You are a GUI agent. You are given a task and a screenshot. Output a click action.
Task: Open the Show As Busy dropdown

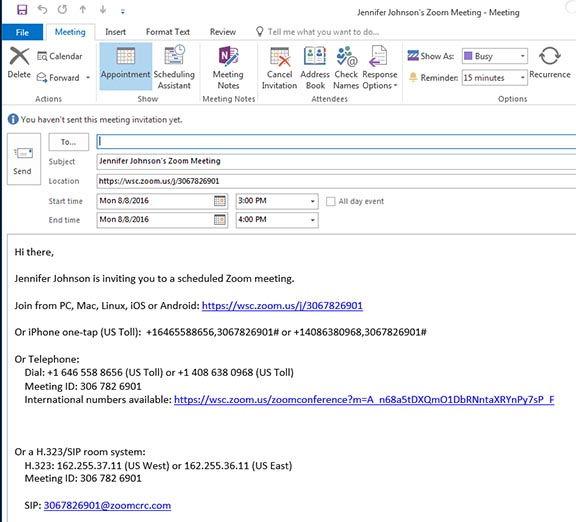coord(494,56)
